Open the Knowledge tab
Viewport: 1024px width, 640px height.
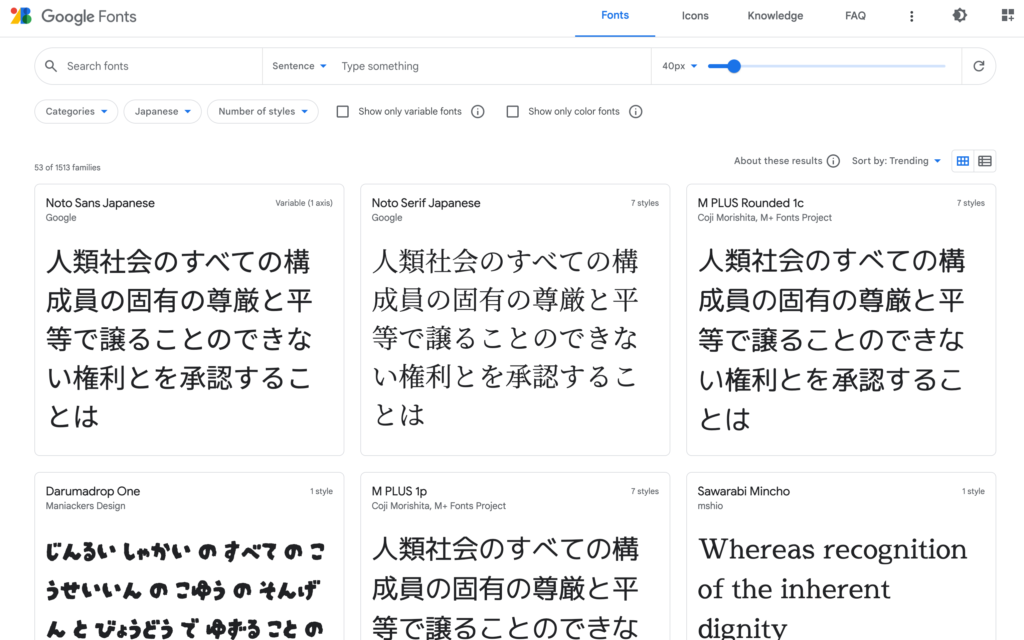click(775, 16)
